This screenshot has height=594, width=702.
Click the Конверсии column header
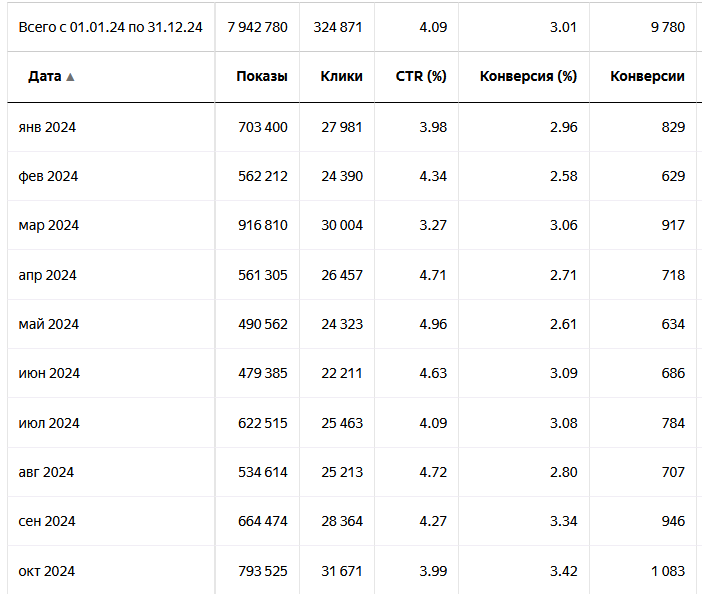[647, 76]
